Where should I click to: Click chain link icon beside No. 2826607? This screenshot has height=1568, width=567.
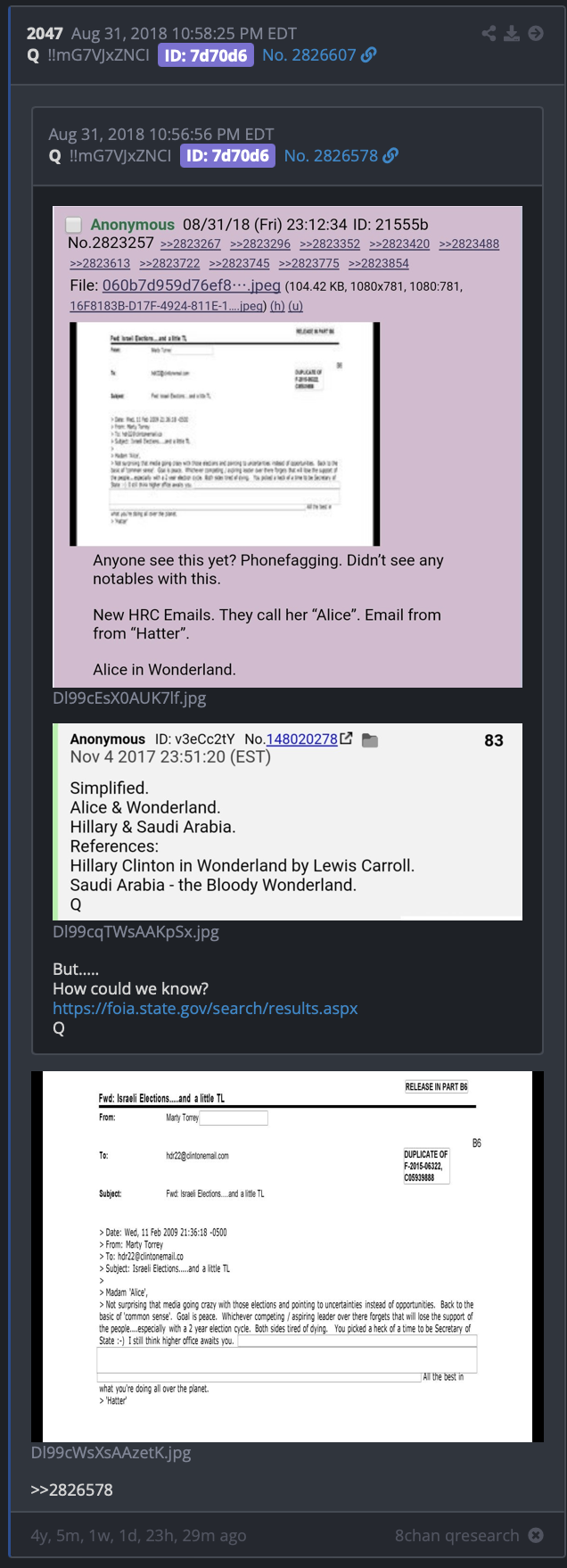[369, 54]
